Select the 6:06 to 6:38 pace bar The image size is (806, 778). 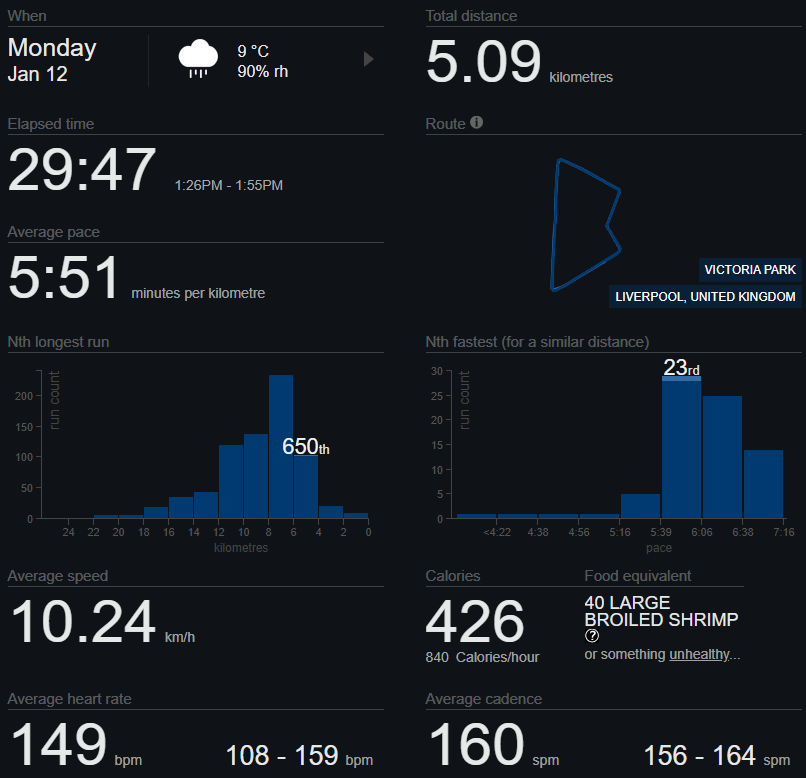tap(722, 457)
